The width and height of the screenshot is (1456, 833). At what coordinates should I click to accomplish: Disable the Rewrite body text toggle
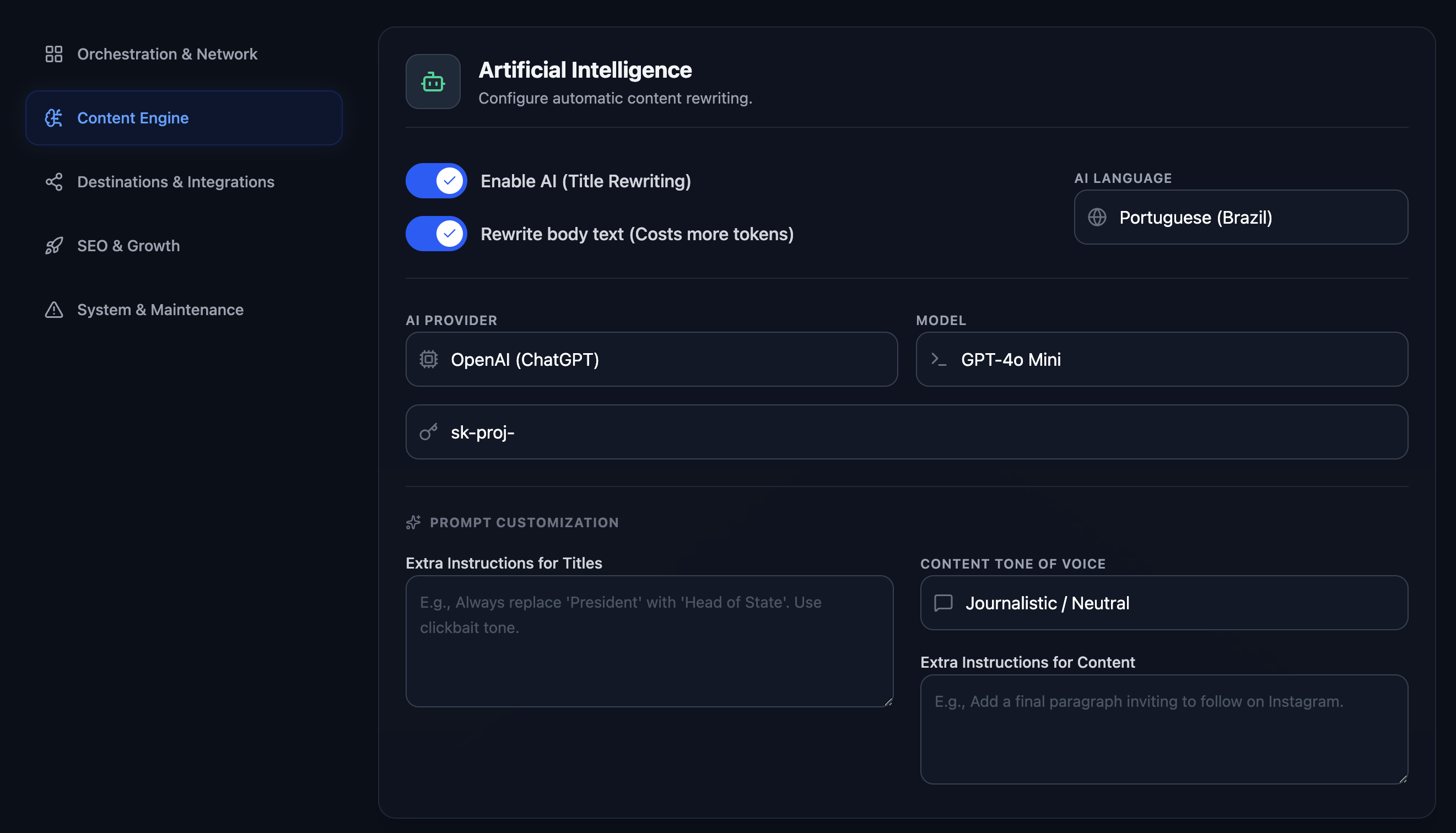pos(436,234)
